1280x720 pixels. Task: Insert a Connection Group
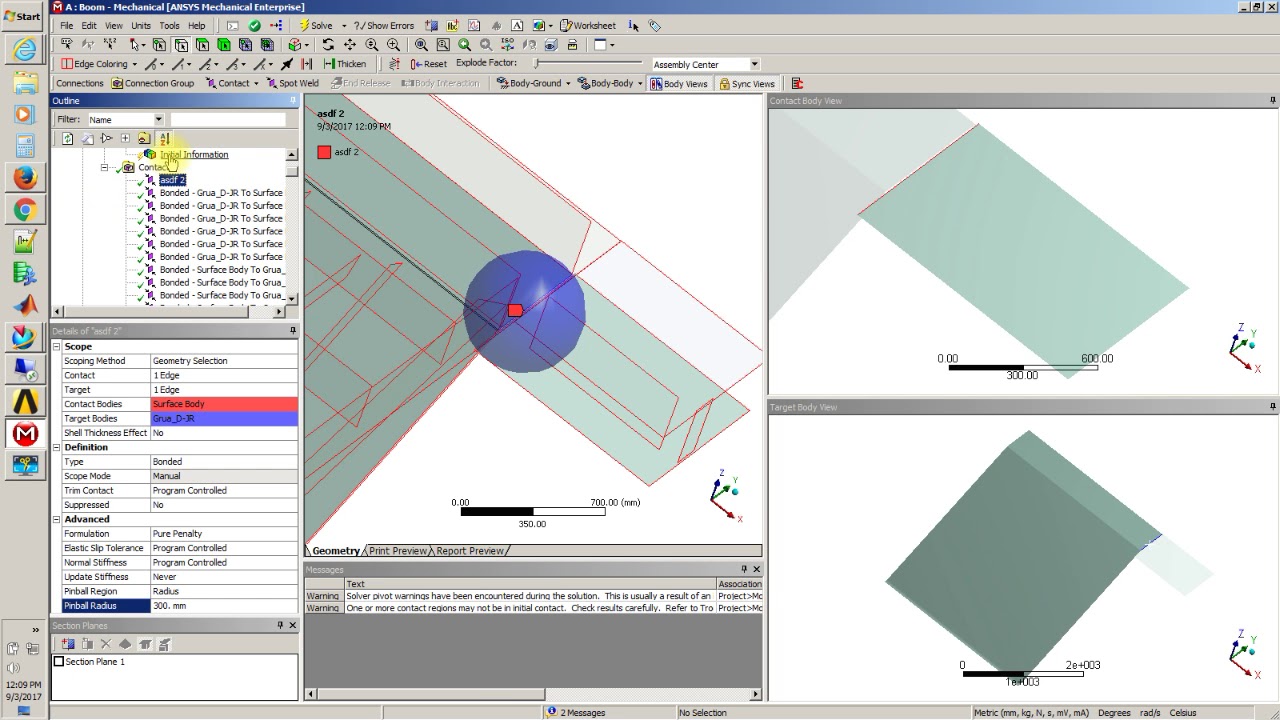coord(153,84)
